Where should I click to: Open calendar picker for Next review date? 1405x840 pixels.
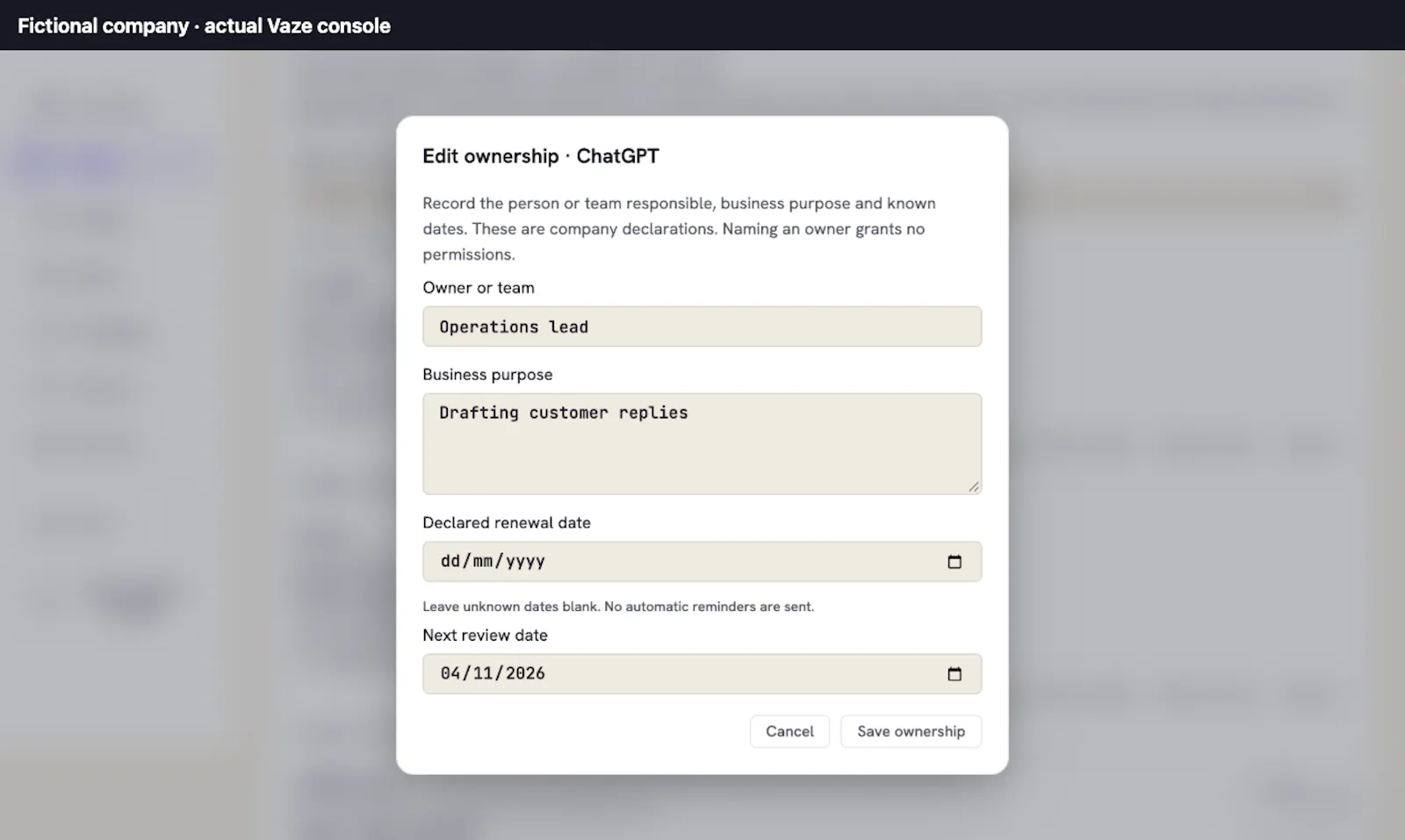[955, 674]
